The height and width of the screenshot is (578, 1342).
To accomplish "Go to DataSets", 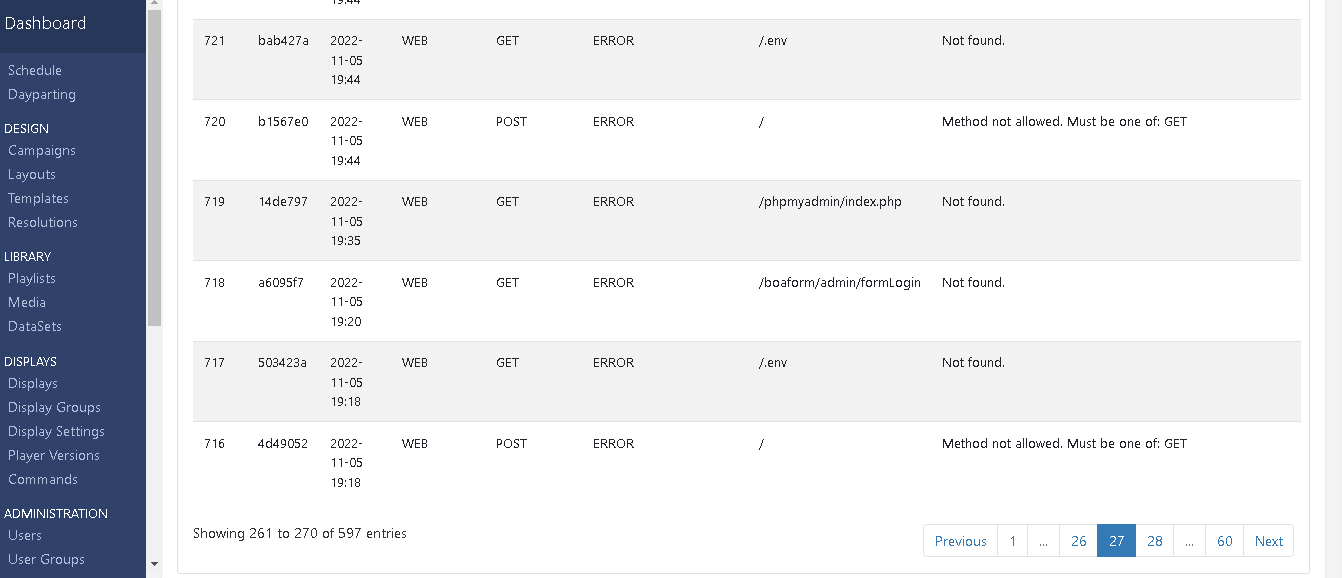I will pyautogui.click(x=35, y=326).
